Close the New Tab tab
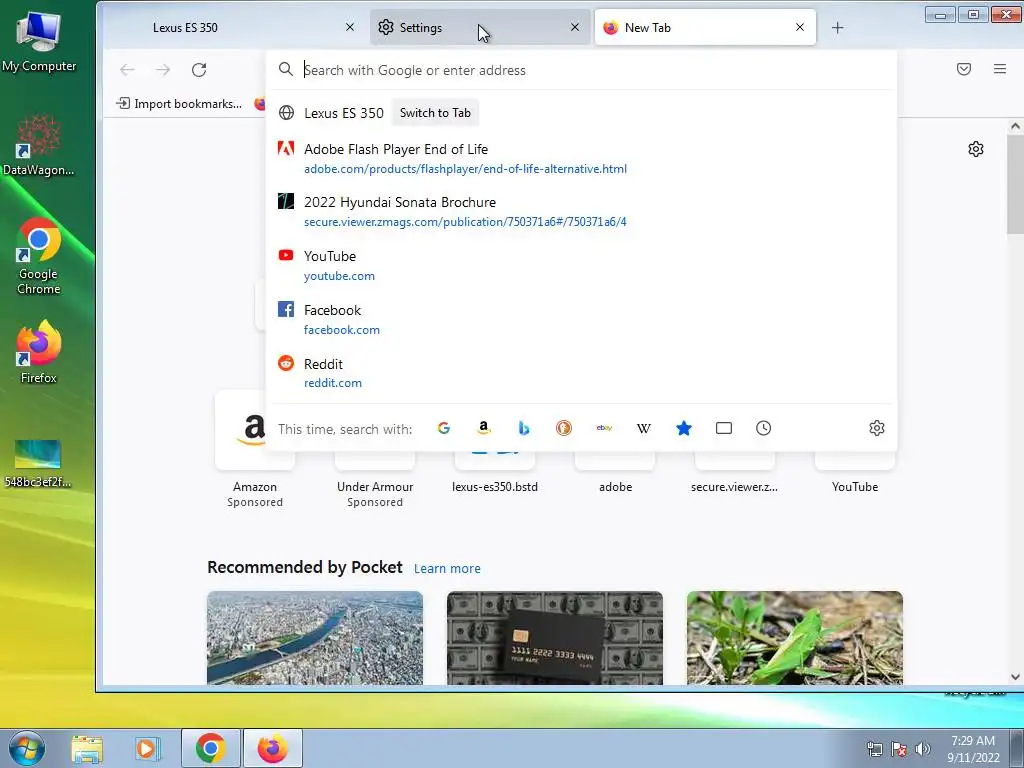 tap(800, 27)
